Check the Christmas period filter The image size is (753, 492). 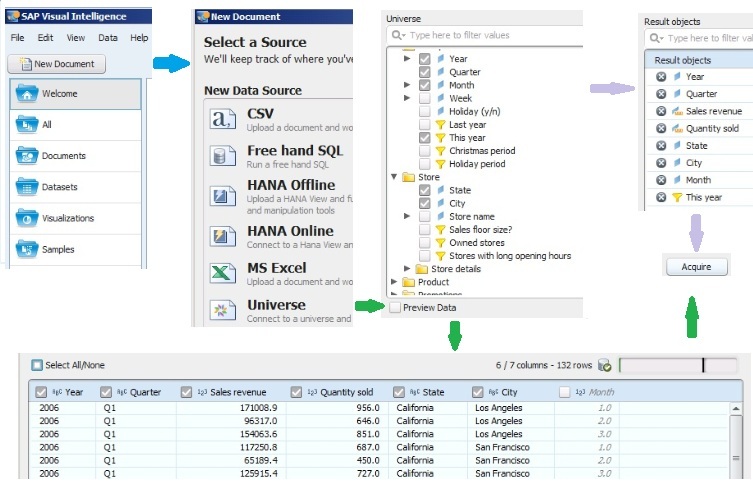pyautogui.click(x=425, y=151)
